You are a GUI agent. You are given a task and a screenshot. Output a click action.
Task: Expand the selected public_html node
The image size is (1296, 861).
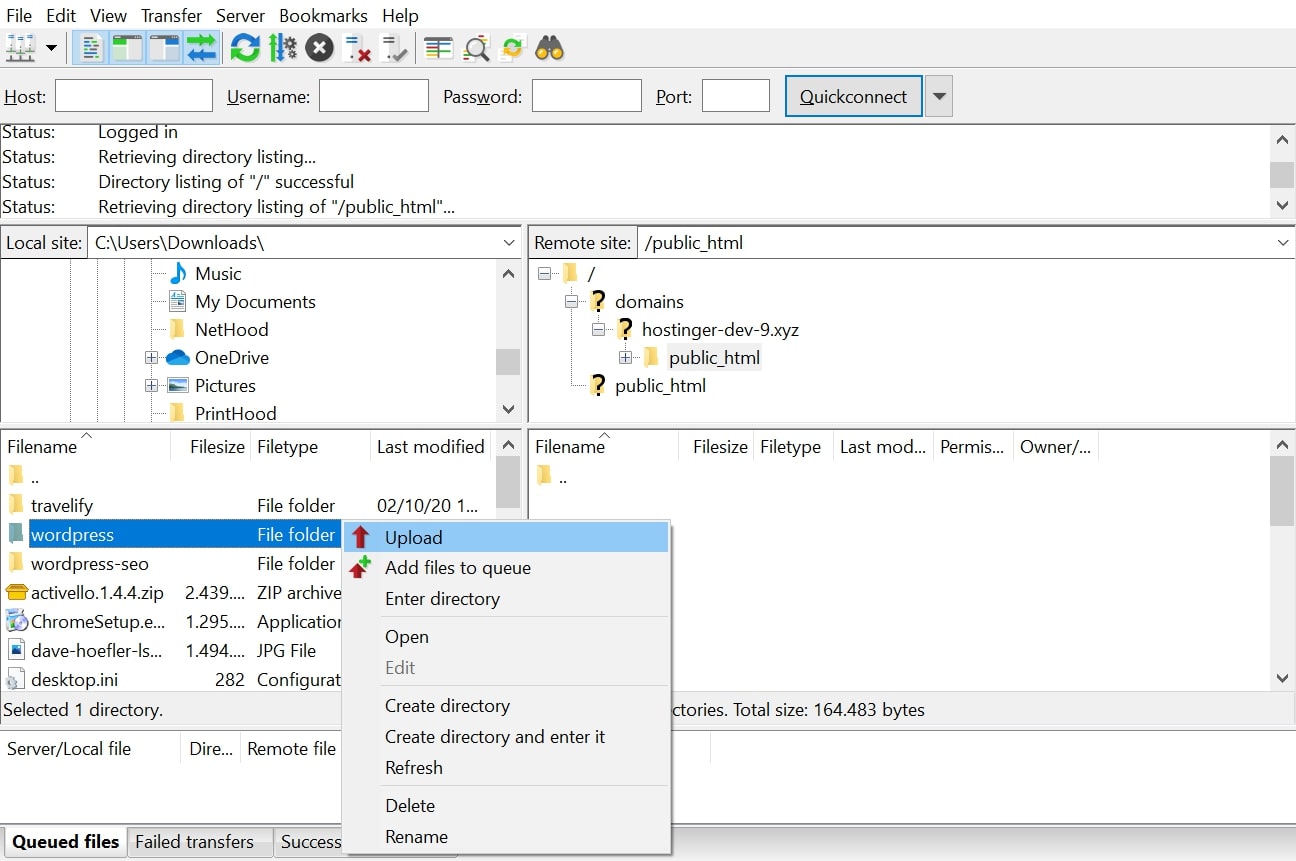pos(625,357)
